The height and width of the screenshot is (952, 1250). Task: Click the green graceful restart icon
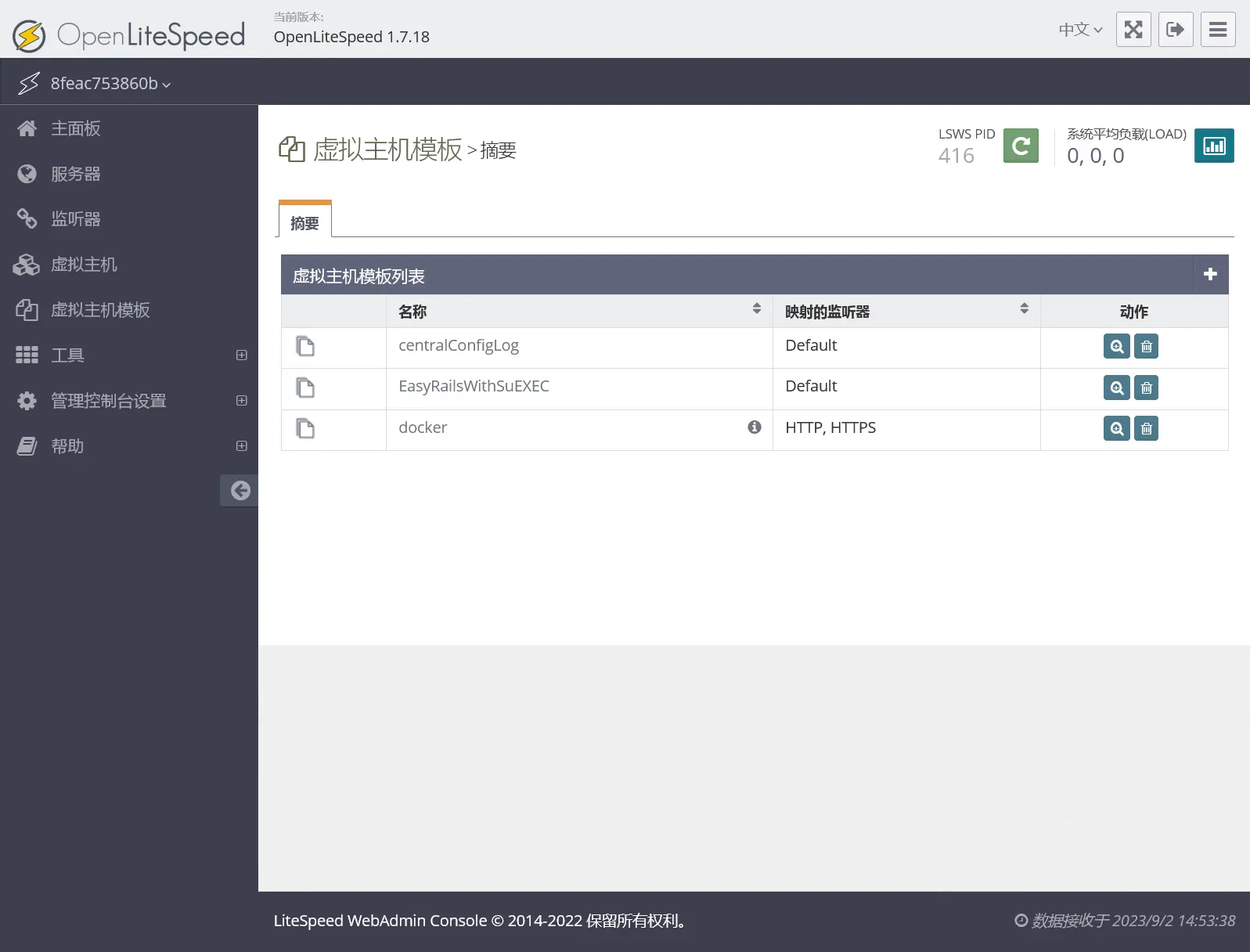(x=1021, y=146)
